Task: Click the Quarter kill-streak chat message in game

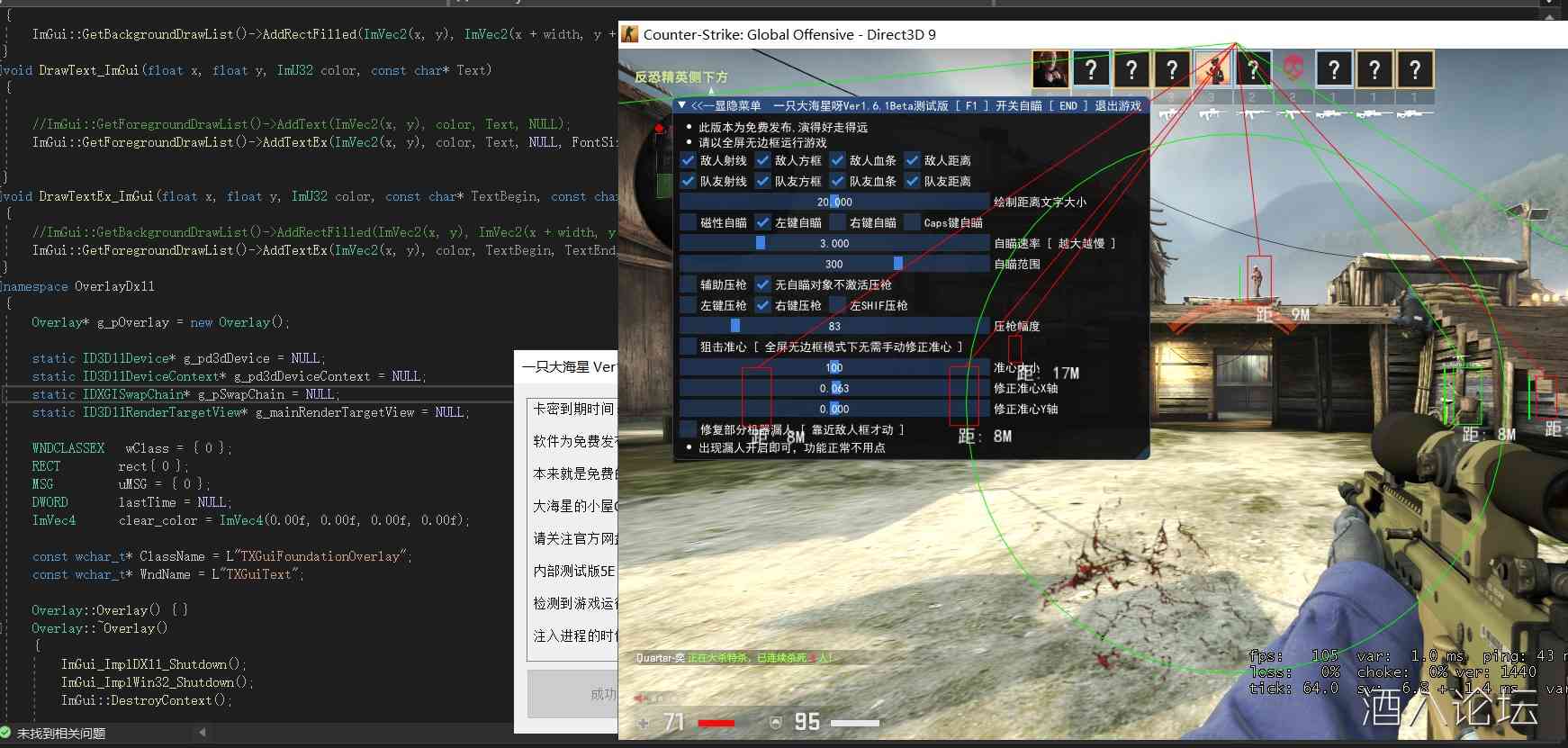Action: tap(735, 658)
